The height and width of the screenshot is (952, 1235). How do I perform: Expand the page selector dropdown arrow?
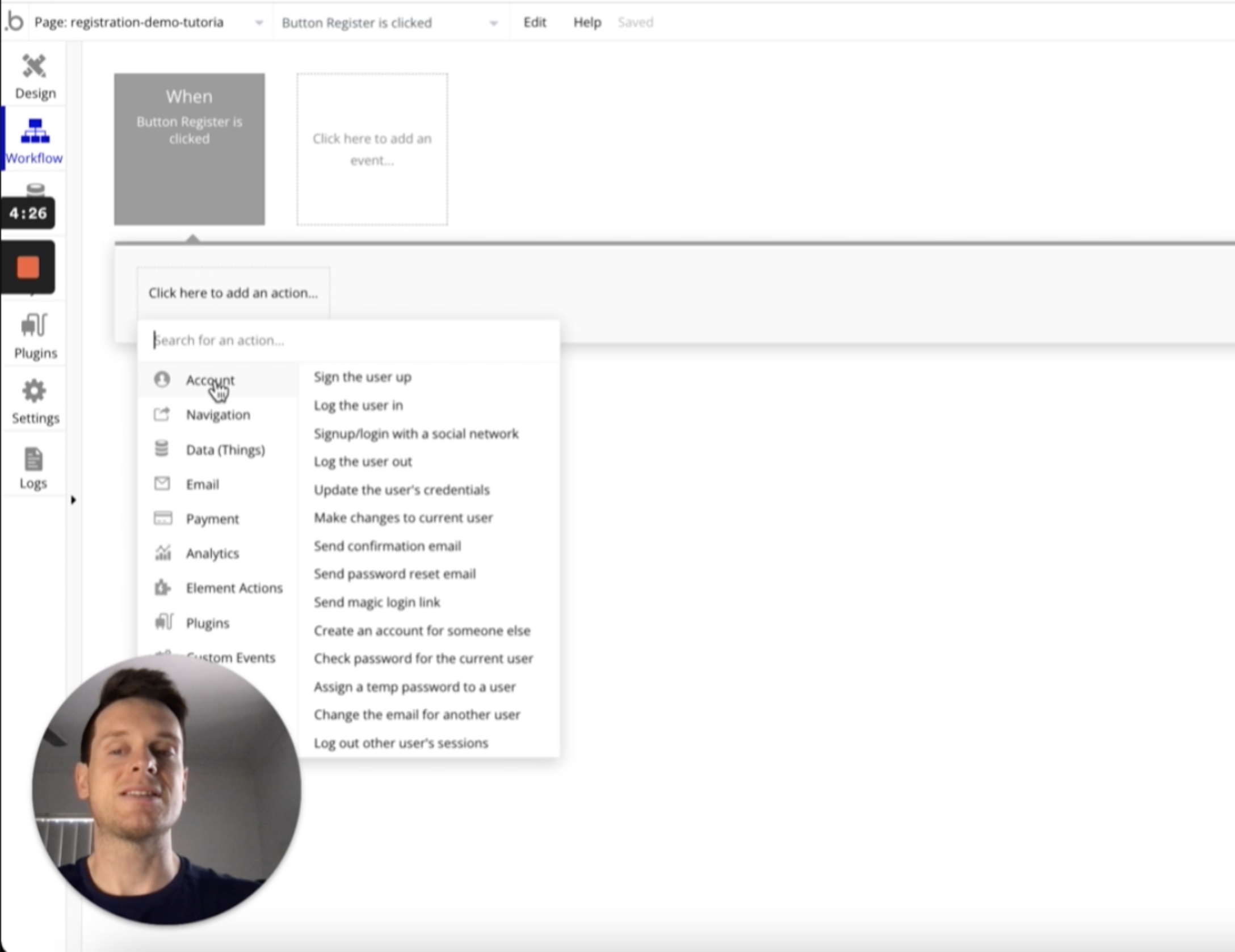pos(259,23)
